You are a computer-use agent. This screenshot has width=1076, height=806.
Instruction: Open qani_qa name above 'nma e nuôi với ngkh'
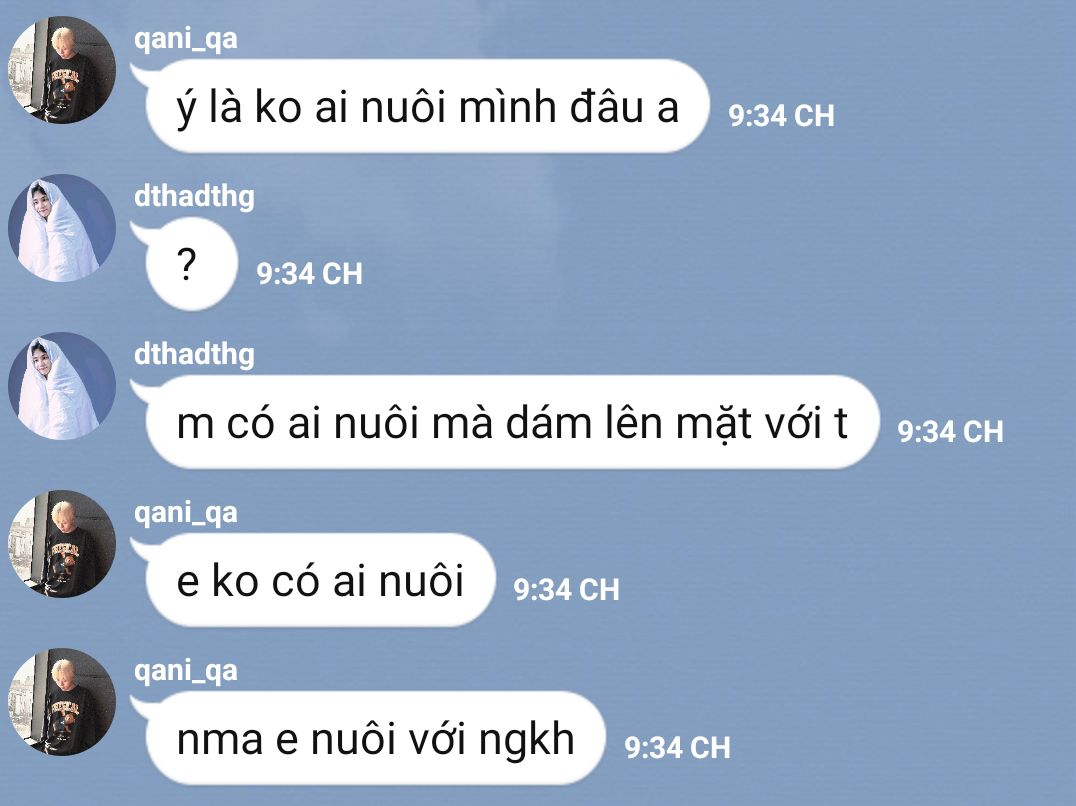point(185,670)
